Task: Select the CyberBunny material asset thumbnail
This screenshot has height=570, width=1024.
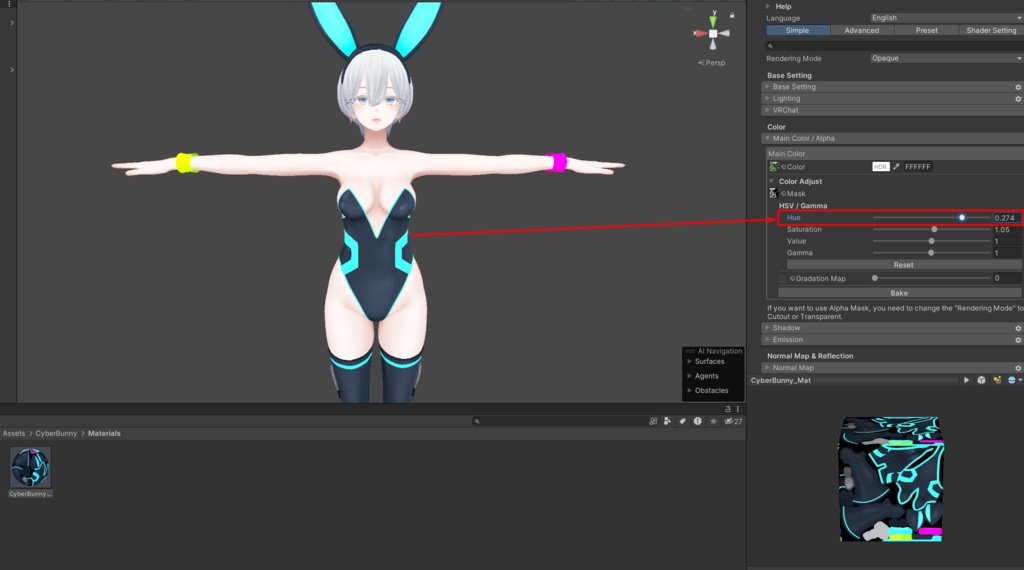Action: (30, 467)
